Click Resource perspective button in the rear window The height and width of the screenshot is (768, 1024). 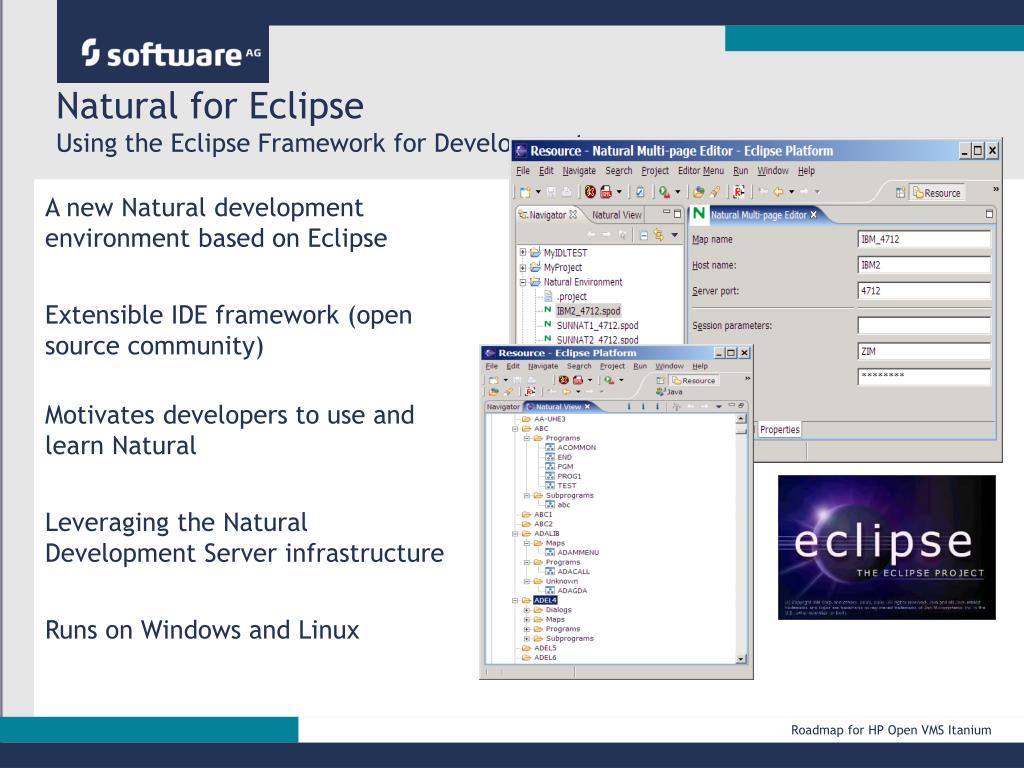[936, 193]
